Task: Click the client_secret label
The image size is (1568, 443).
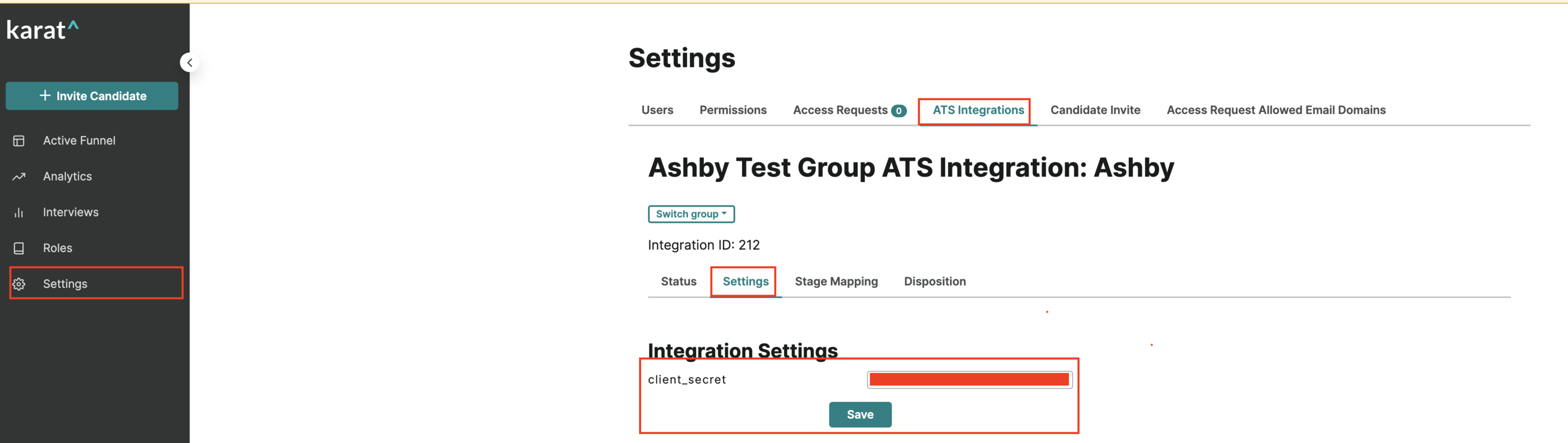Action: click(x=687, y=380)
